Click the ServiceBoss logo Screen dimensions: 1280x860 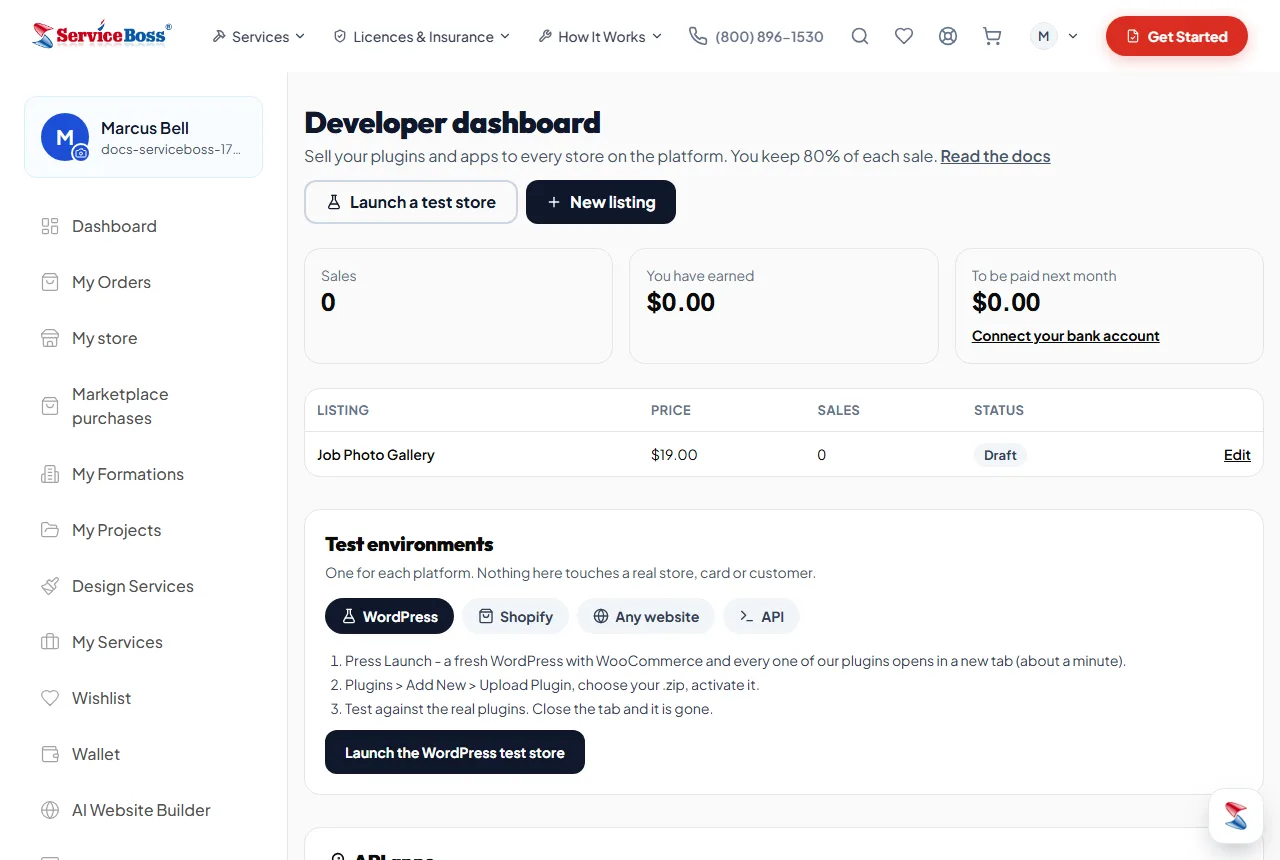pyautogui.click(x=102, y=36)
